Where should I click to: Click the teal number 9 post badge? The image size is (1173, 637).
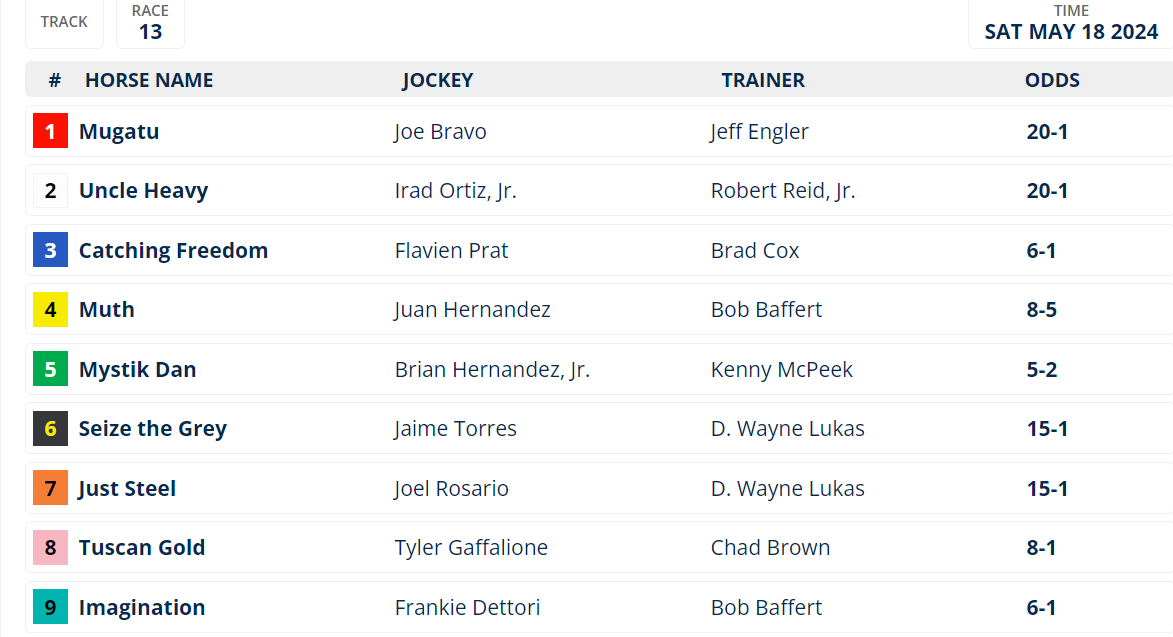pyautogui.click(x=50, y=607)
